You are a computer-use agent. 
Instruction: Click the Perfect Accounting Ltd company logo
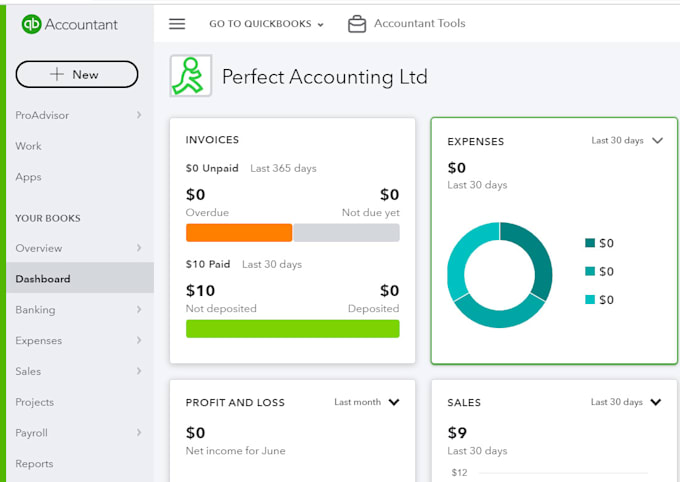click(x=191, y=75)
